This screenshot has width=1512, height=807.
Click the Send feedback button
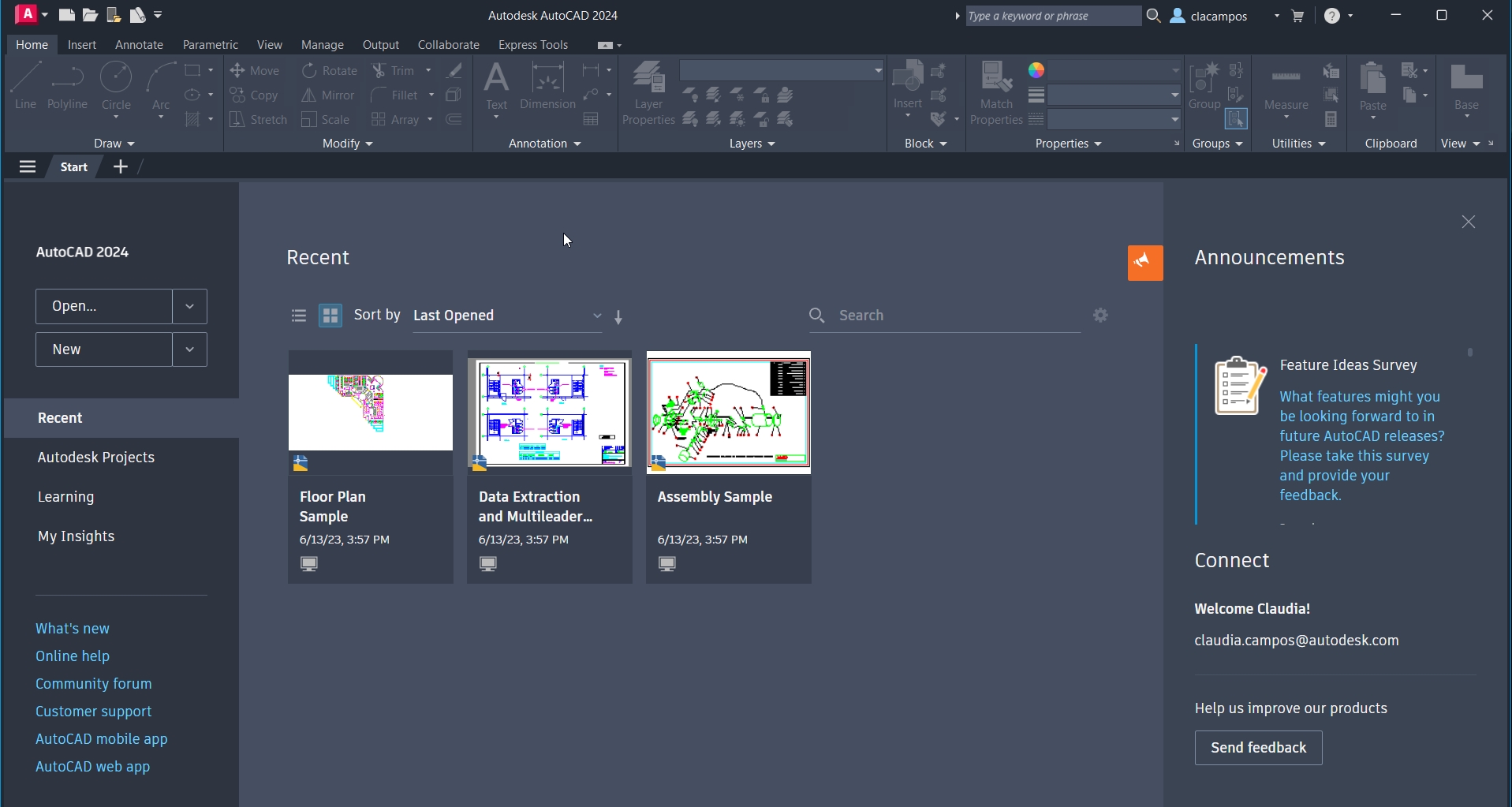[1257, 747]
